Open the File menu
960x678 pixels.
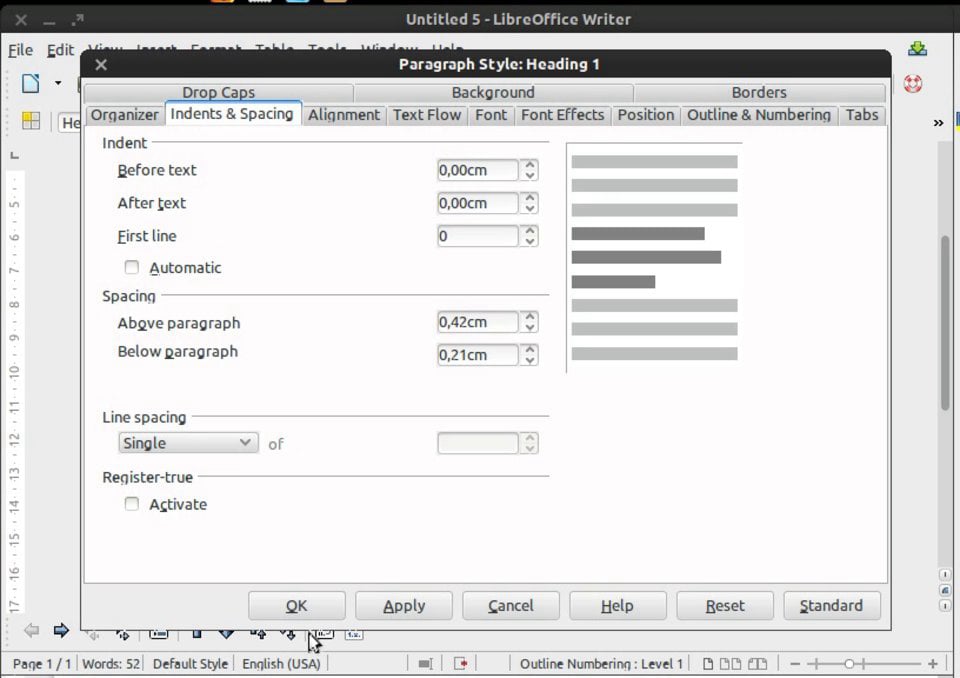(20, 50)
